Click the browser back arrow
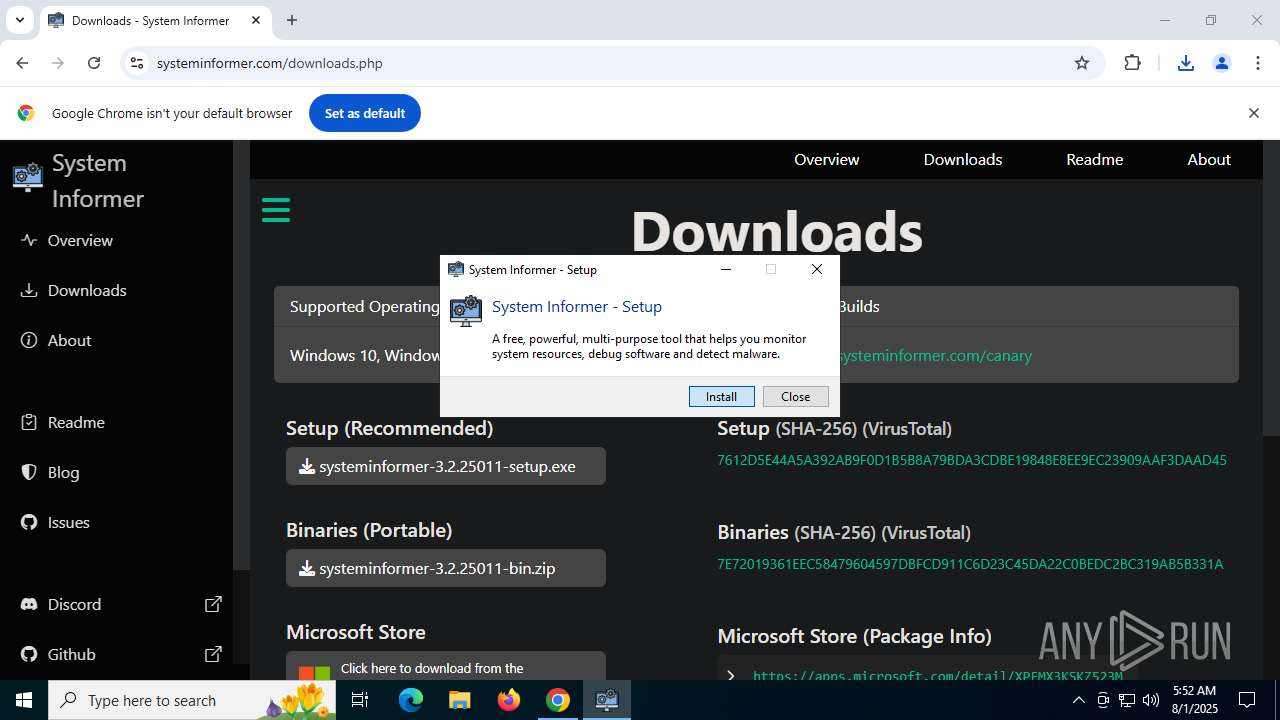The width and height of the screenshot is (1280, 720). (22, 63)
